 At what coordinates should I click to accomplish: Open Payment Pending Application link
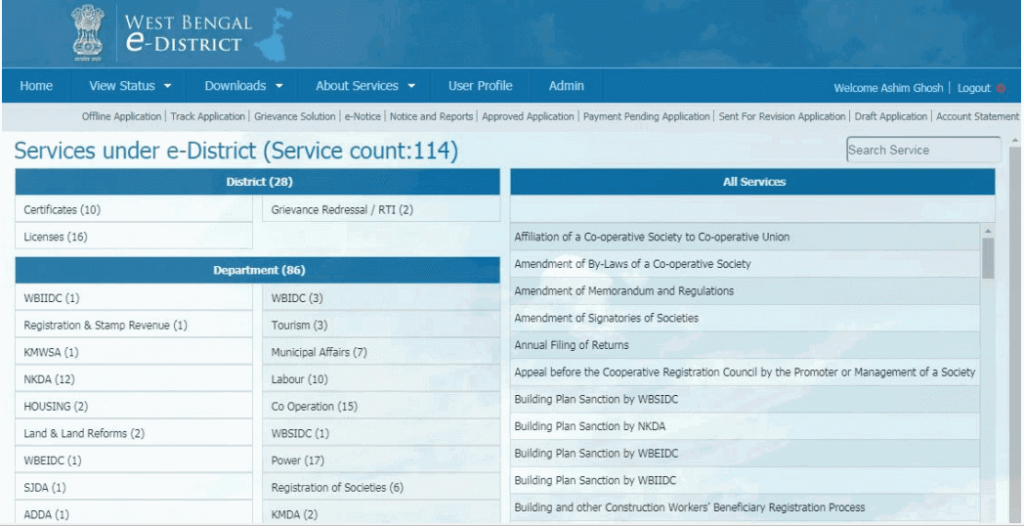pos(647,116)
